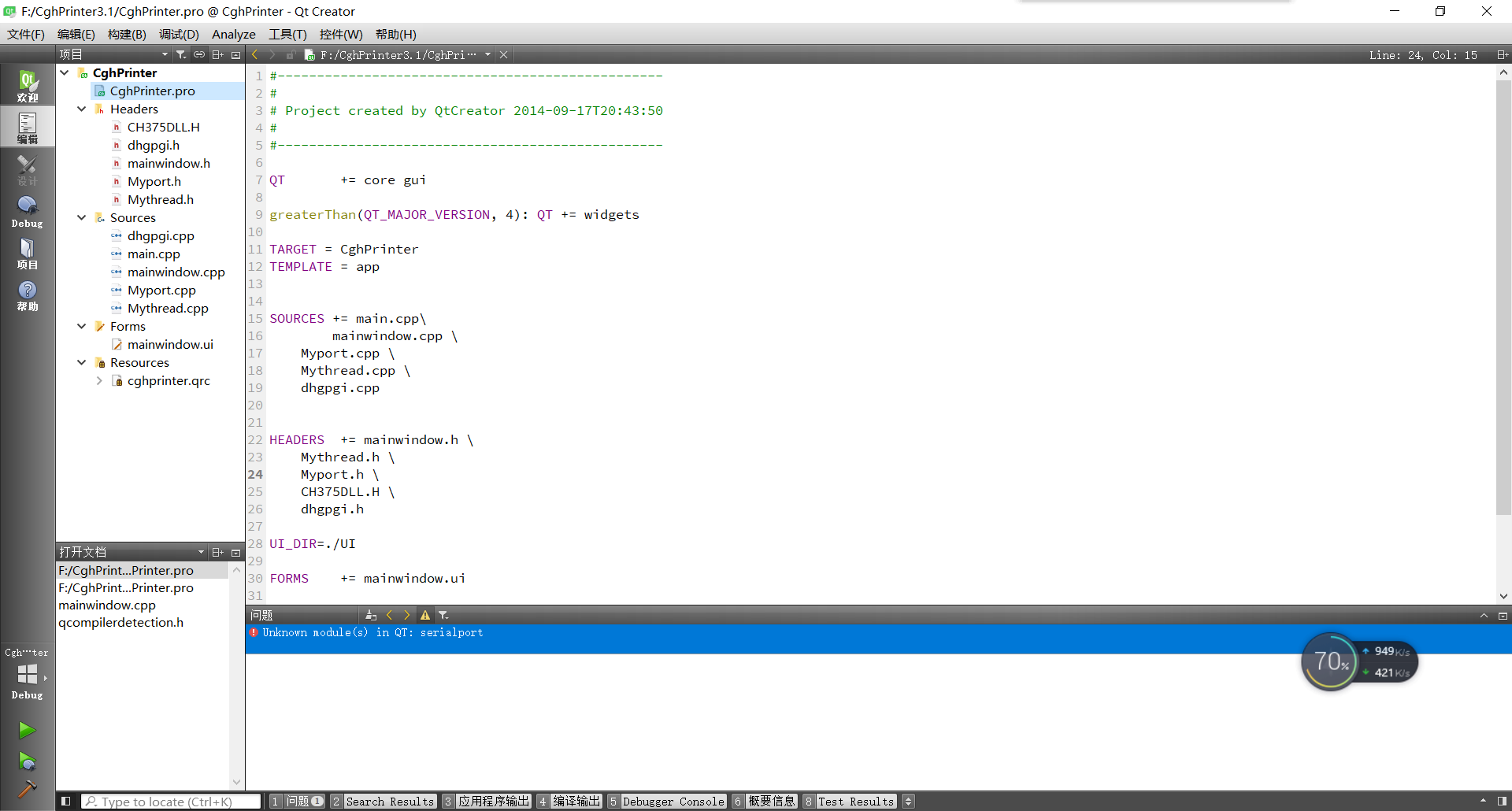
Task: Toggle file writable lock icon
Action: coord(291,54)
